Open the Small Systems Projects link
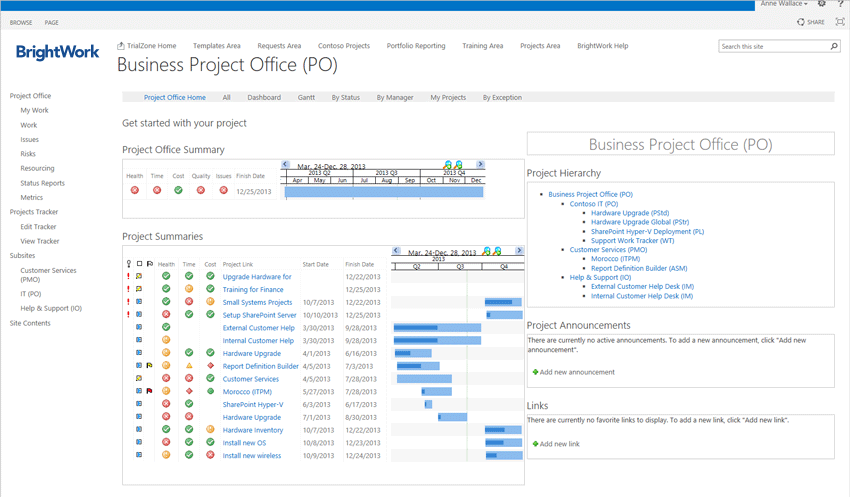 point(257,302)
